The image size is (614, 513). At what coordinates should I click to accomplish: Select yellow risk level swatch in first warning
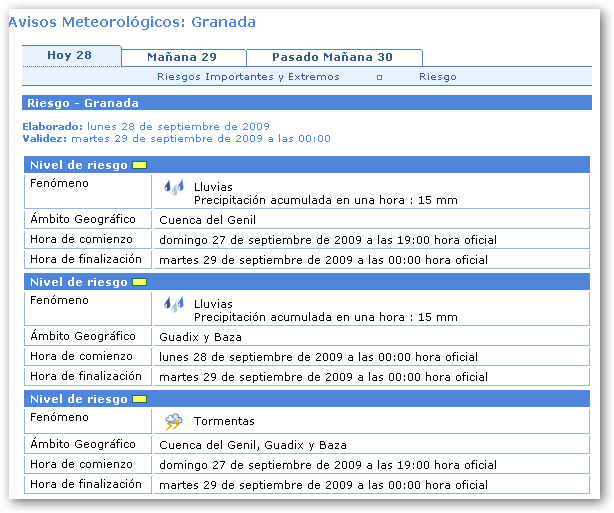point(139,165)
